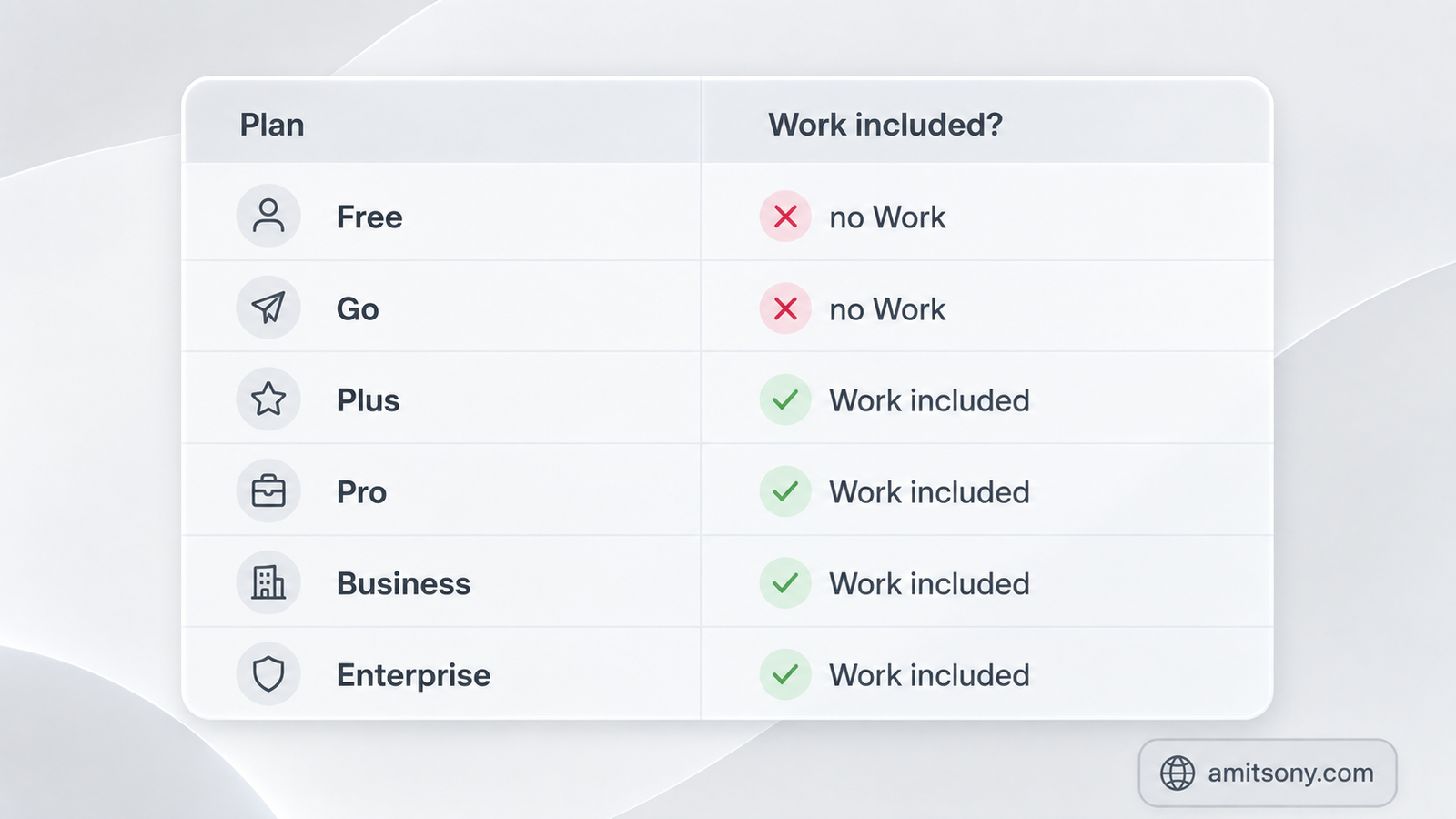This screenshot has width=1456, height=819.
Task: Select the Plan column header
Action: 272,125
